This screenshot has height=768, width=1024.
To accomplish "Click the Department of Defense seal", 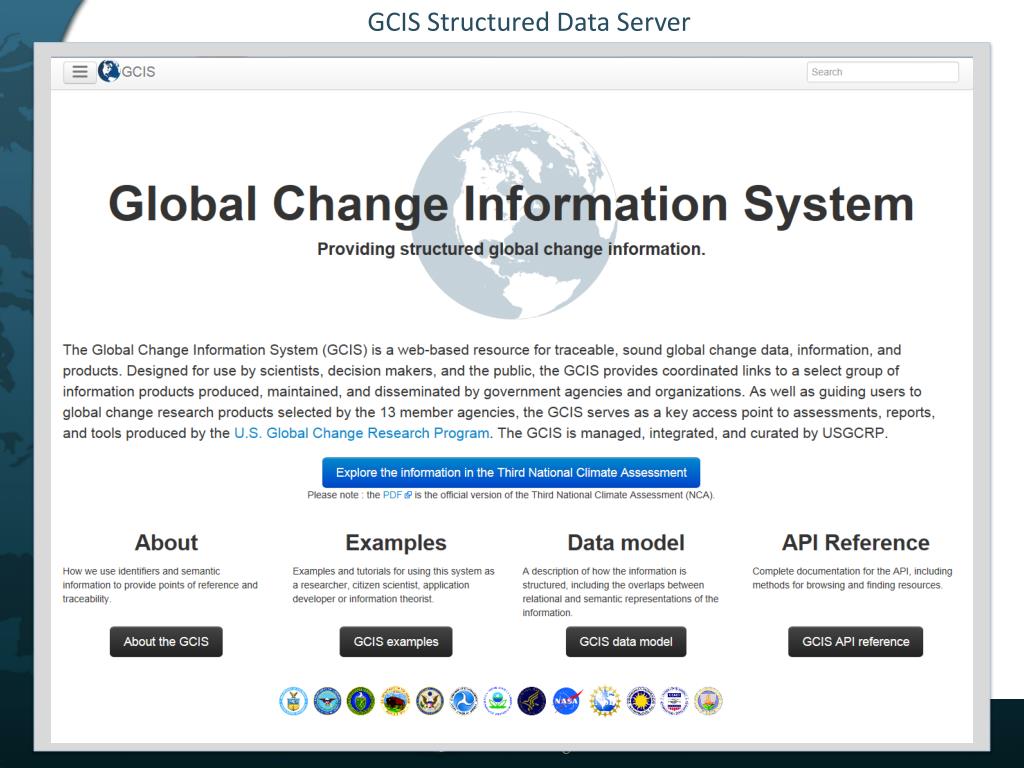I will click(327, 701).
